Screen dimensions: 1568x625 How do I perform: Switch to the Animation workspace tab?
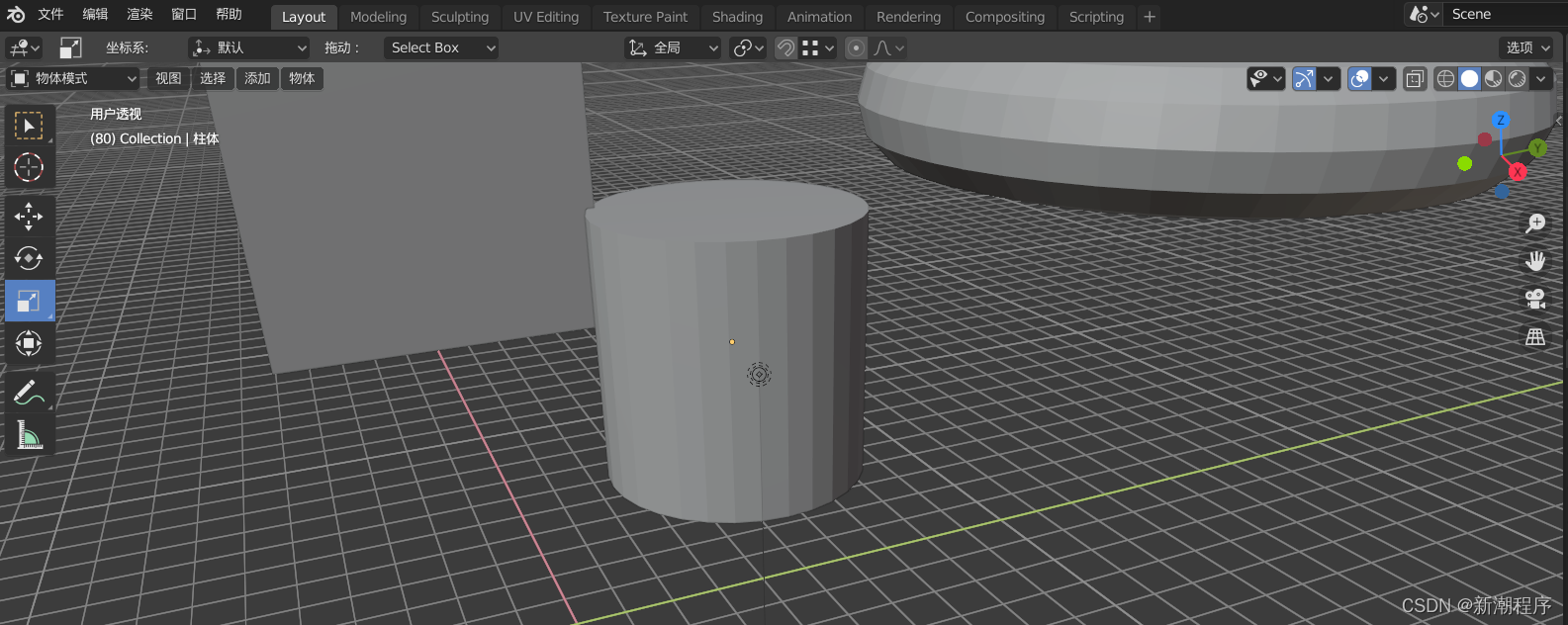click(819, 17)
